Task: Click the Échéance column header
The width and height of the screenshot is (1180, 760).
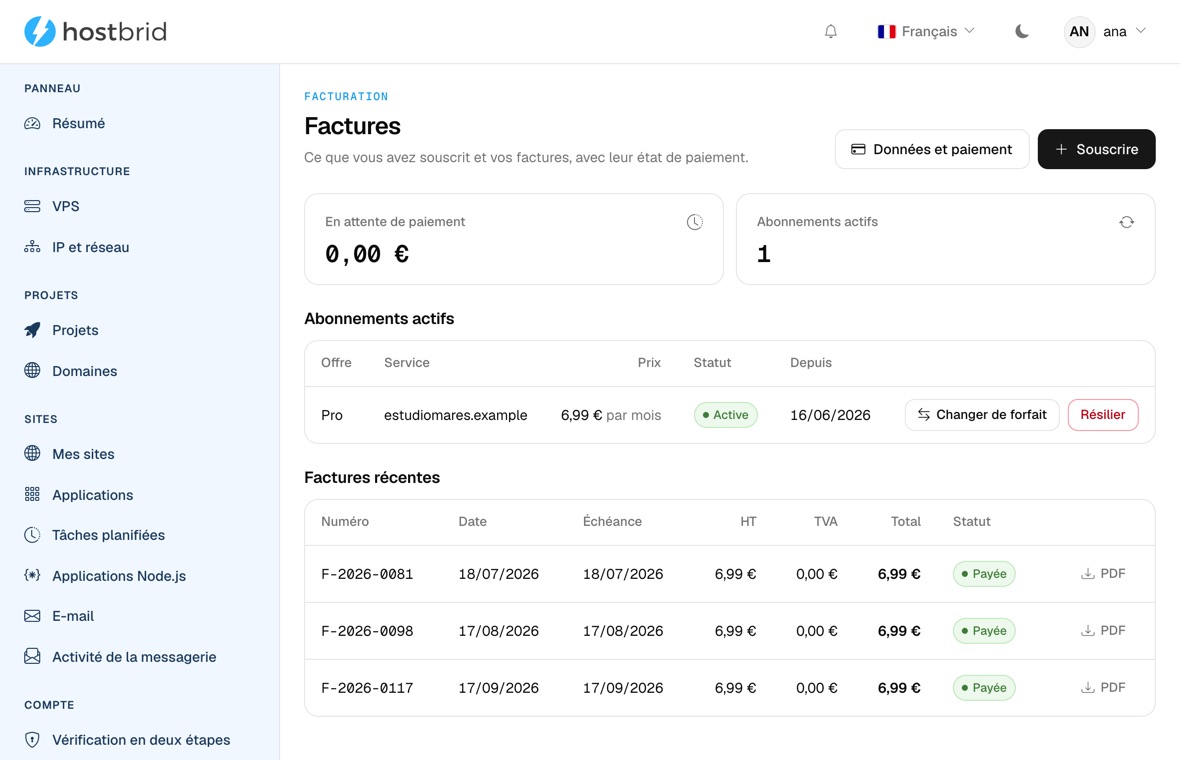Action: [x=612, y=521]
